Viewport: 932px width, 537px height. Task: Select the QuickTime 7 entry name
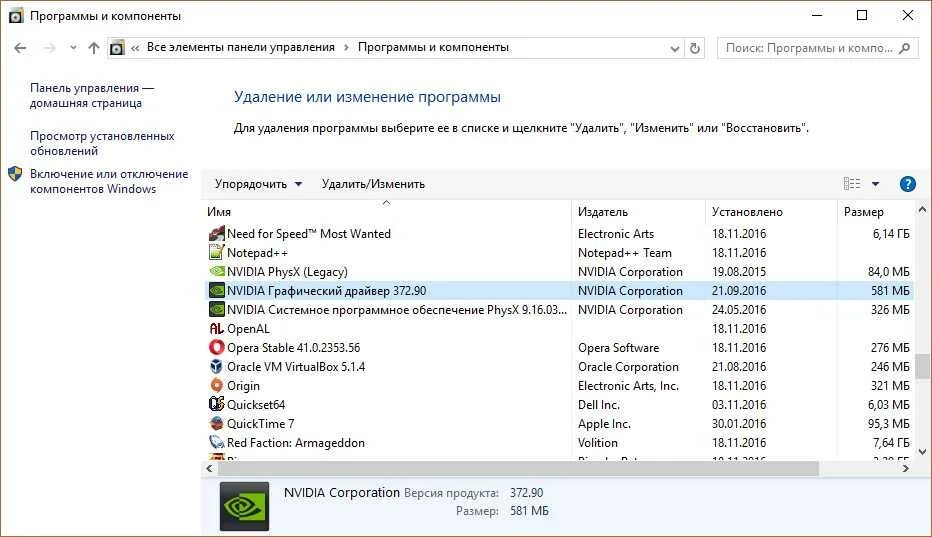tap(260, 423)
